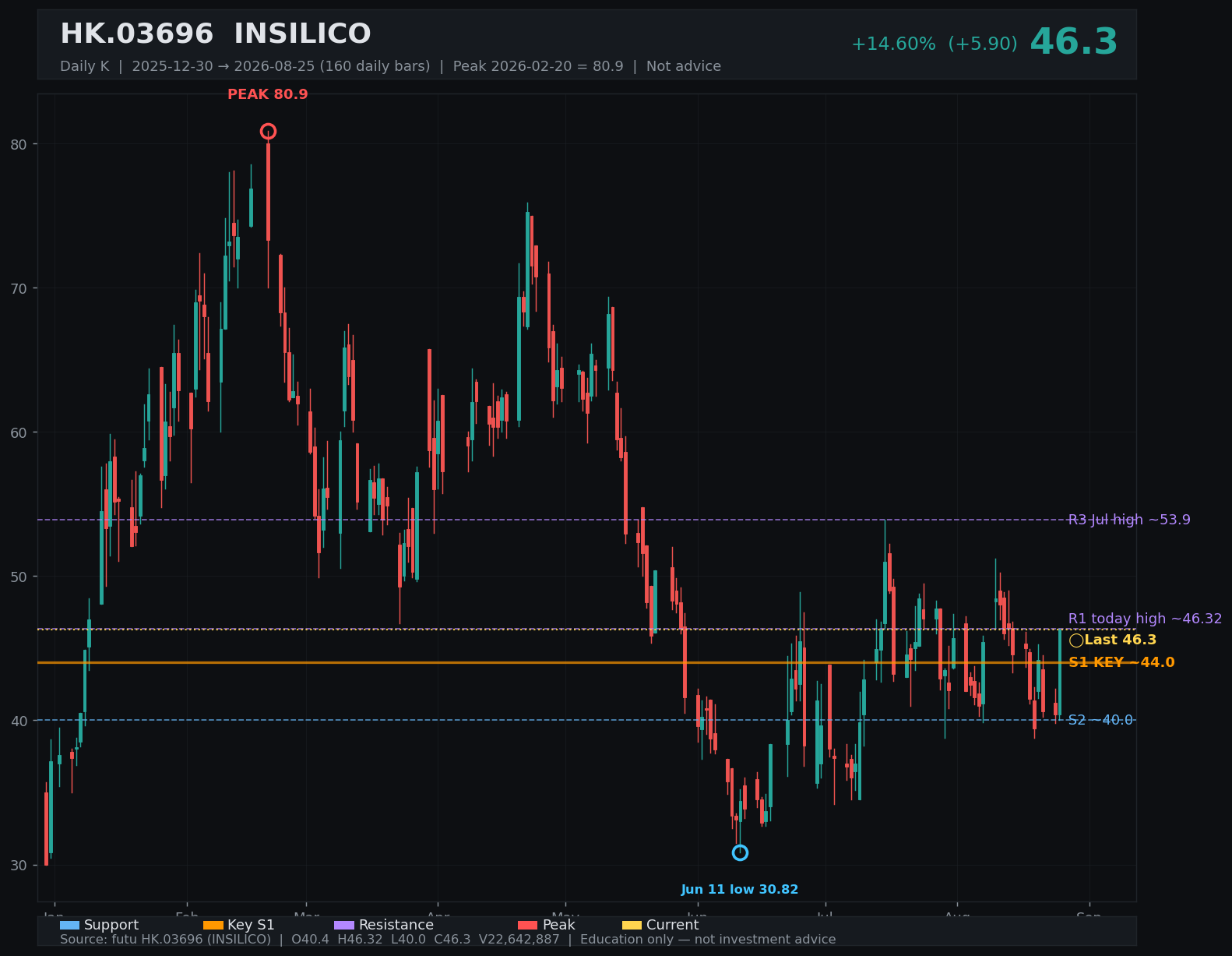Click the "Current" legend text
This screenshot has width=1232, height=956.
(x=672, y=925)
